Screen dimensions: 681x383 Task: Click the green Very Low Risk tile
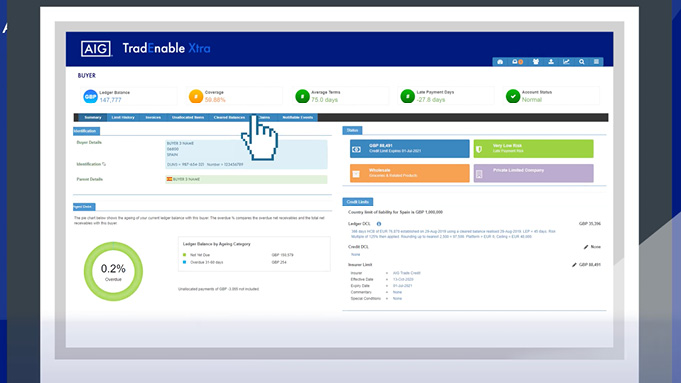point(533,149)
